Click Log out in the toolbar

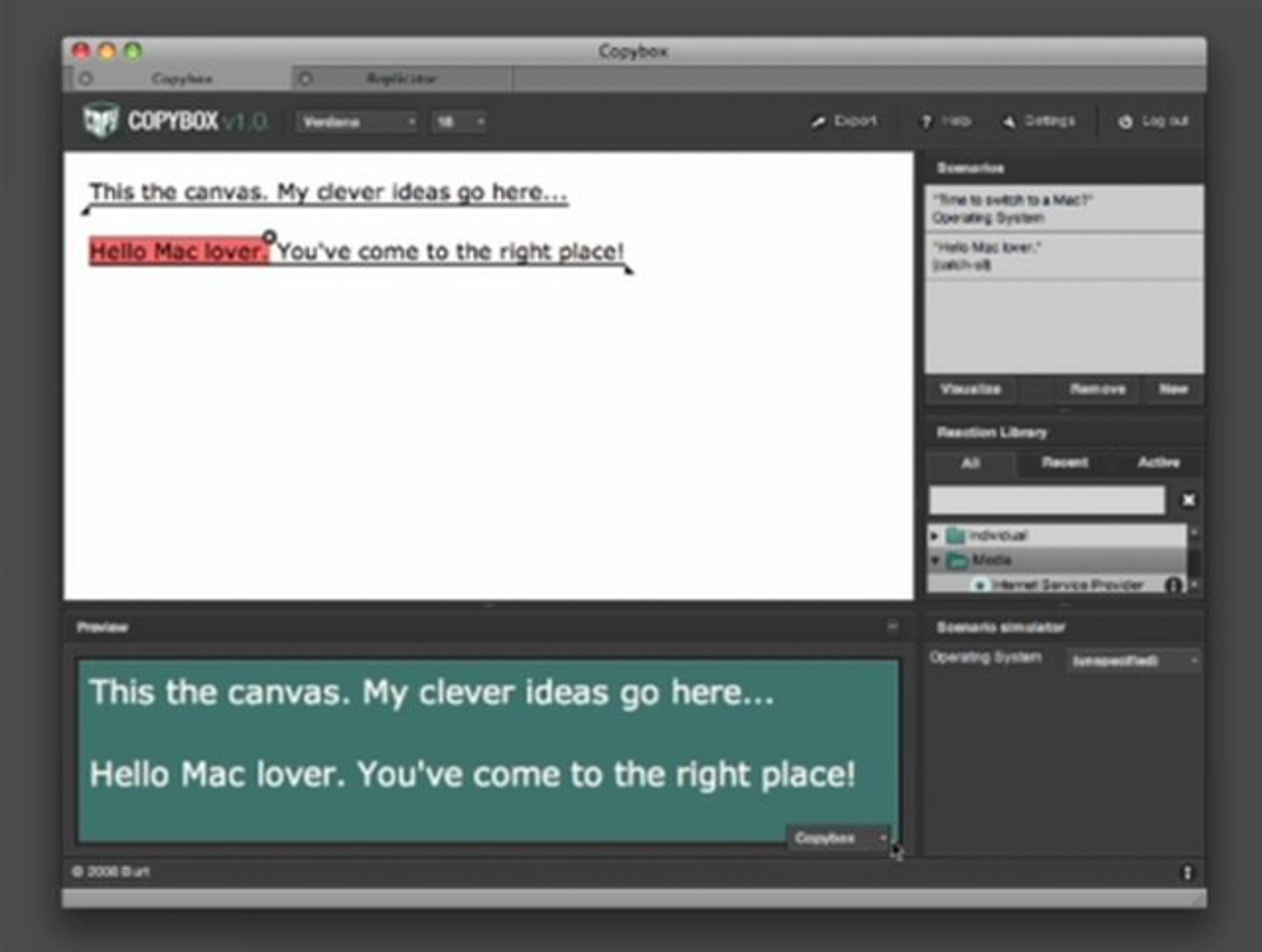click(1153, 121)
